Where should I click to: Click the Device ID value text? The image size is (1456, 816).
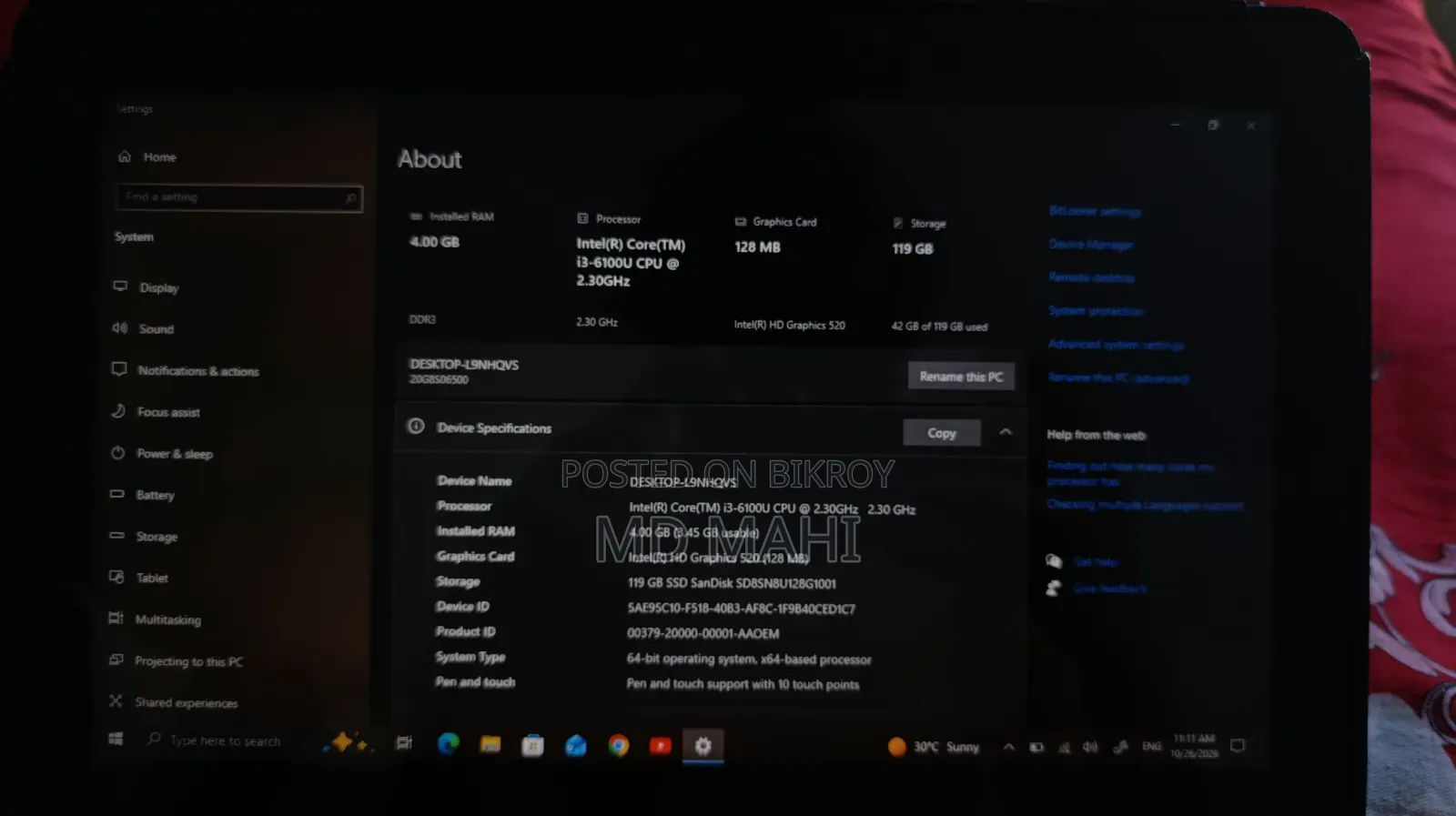click(x=741, y=609)
